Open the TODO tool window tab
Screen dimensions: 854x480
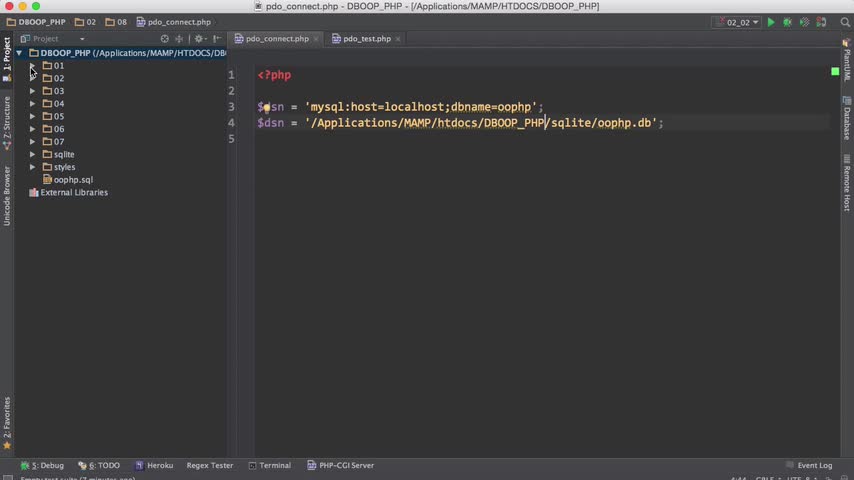[99, 465]
